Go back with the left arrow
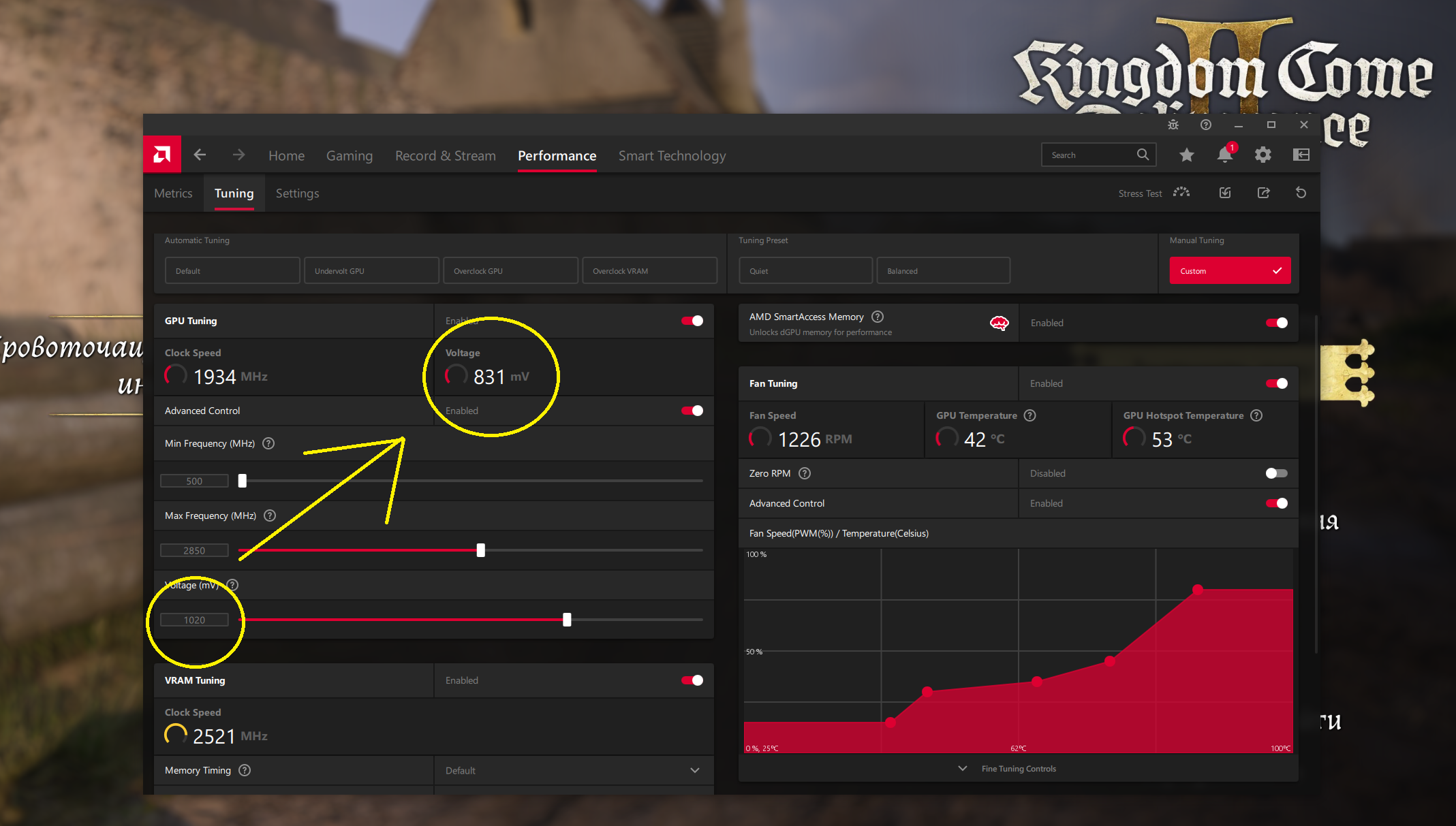 tap(200, 155)
